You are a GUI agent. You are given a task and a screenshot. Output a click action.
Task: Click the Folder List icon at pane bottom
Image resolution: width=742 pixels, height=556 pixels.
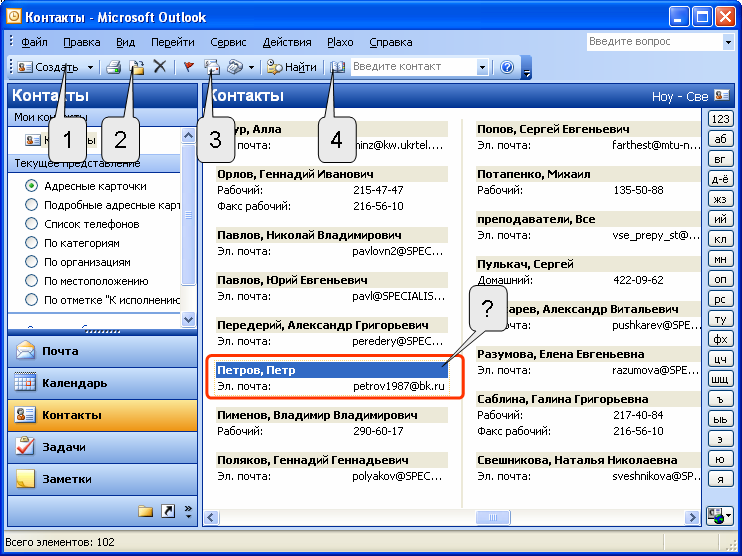pos(145,511)
